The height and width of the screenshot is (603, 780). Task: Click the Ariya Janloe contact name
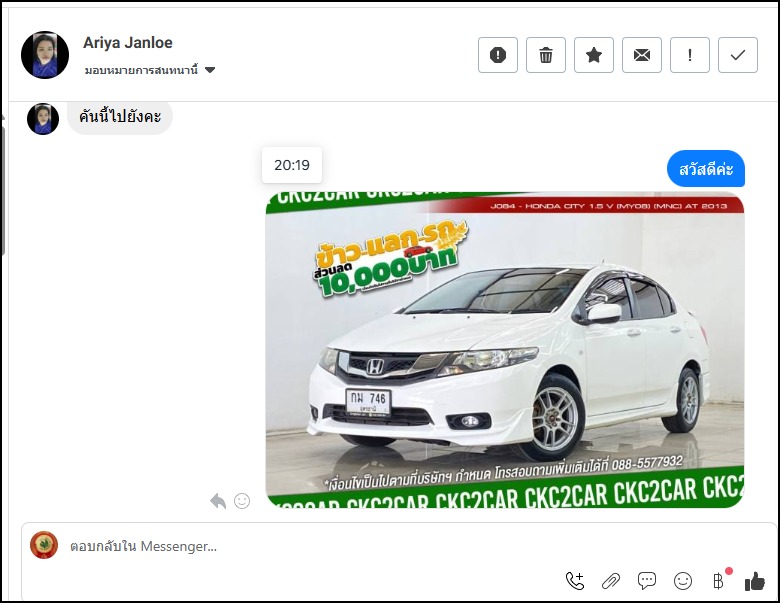click(128, 43)
